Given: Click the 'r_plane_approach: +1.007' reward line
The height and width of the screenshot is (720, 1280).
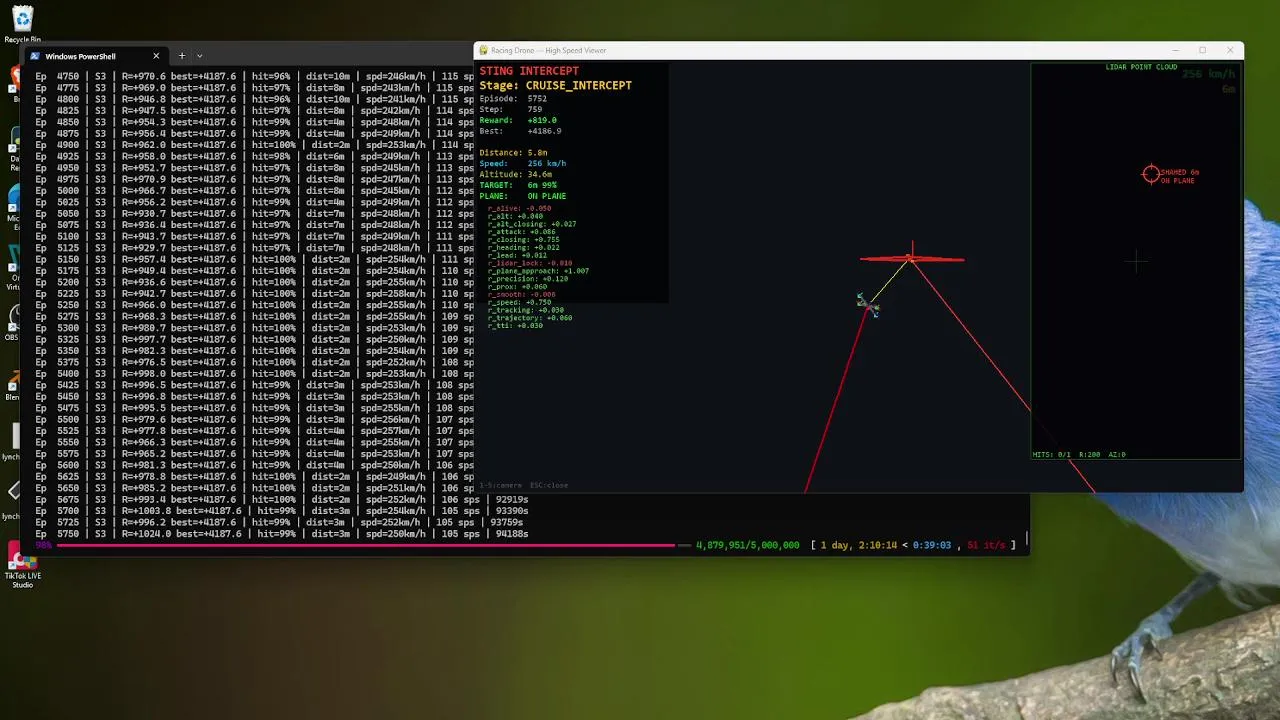Looking at the screenshot, I should pos(538,271).
